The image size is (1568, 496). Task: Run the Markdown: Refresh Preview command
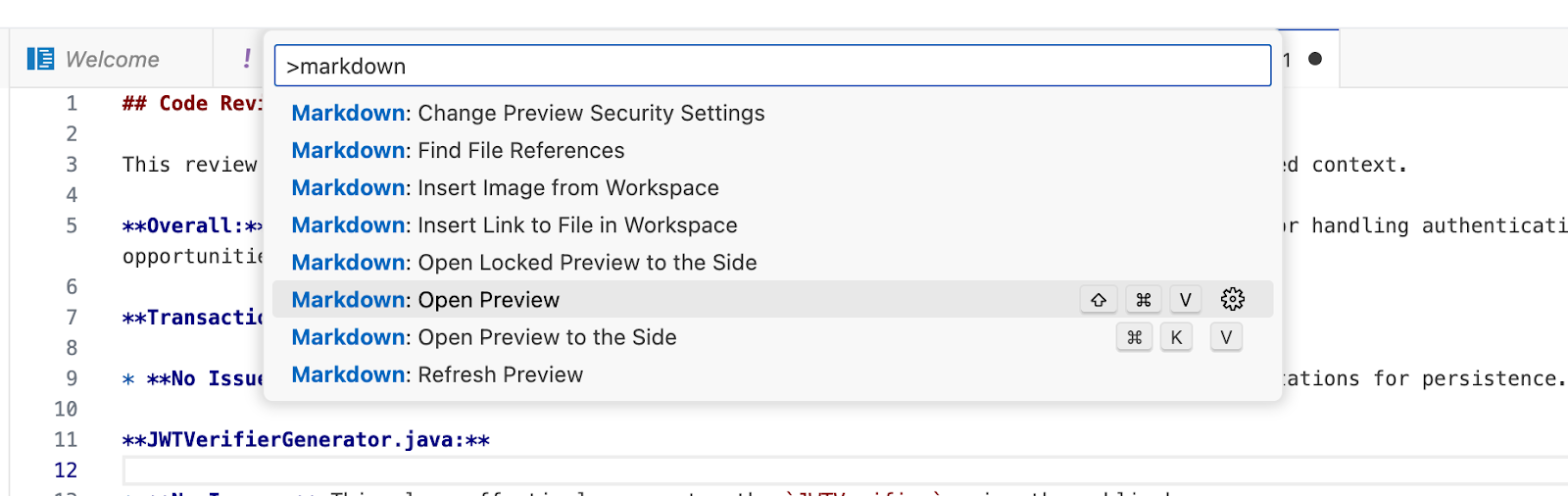(437, 374)
